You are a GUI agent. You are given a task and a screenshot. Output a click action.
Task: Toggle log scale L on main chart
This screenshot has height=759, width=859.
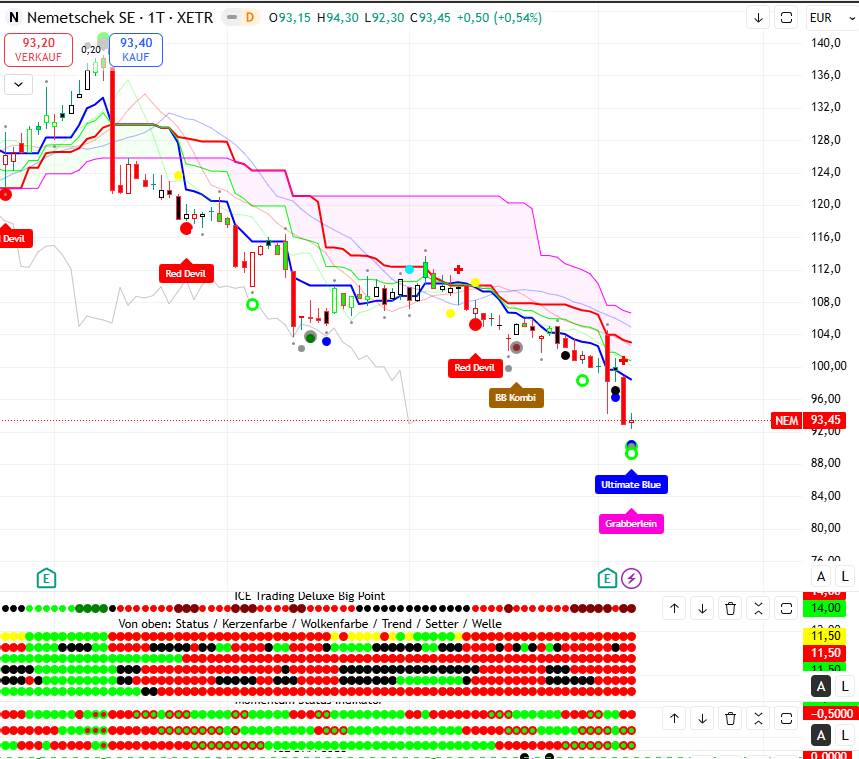(845, 576)
